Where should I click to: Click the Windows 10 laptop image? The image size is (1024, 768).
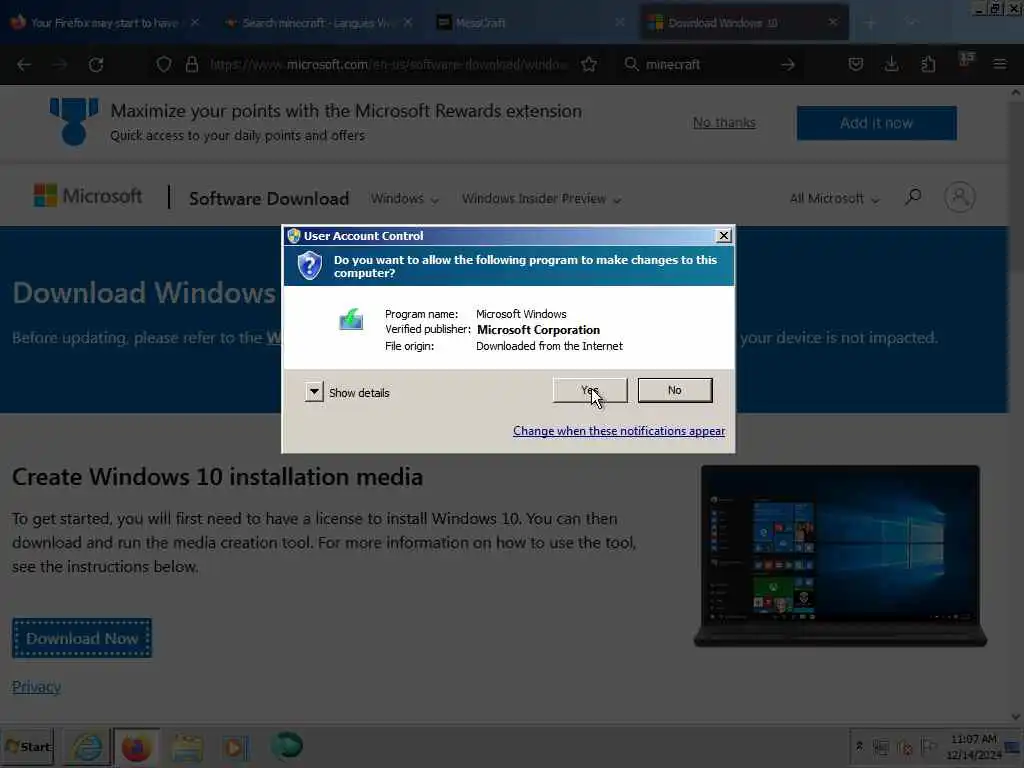(840, 556)
